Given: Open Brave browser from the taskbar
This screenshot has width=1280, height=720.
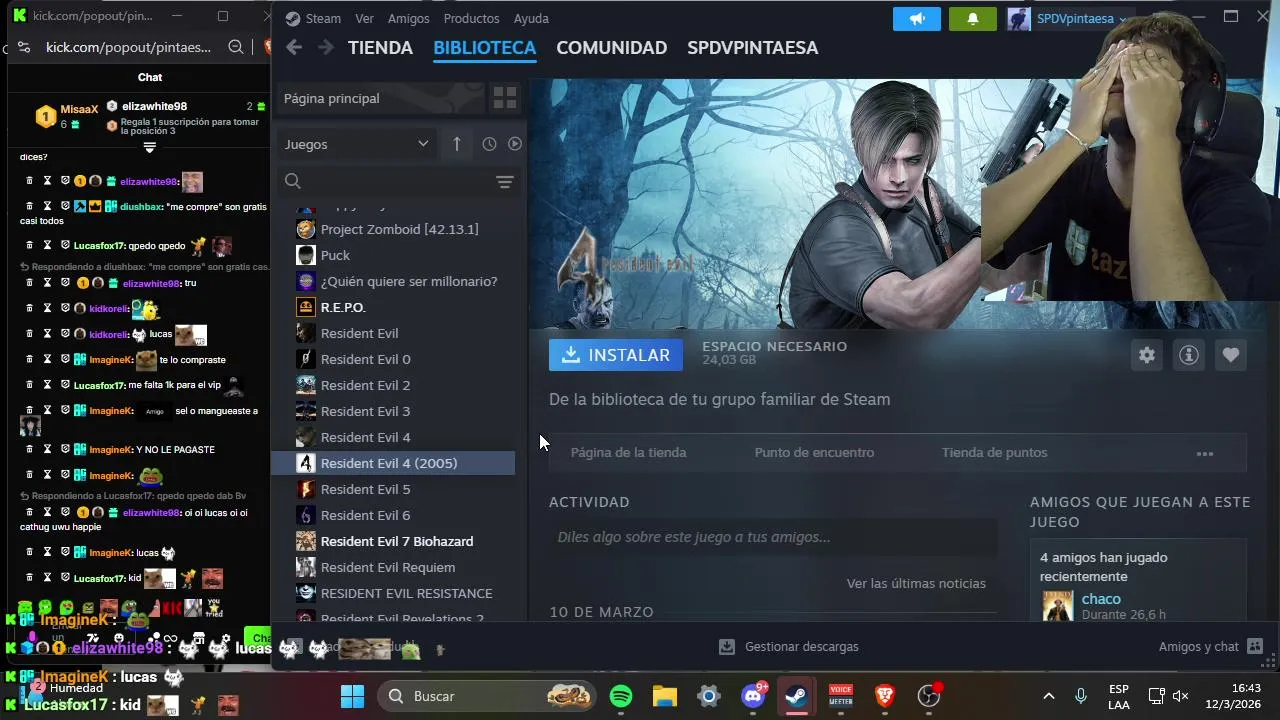Looking at the screenshot, I should pyautogui.click(x=885, y=696).
